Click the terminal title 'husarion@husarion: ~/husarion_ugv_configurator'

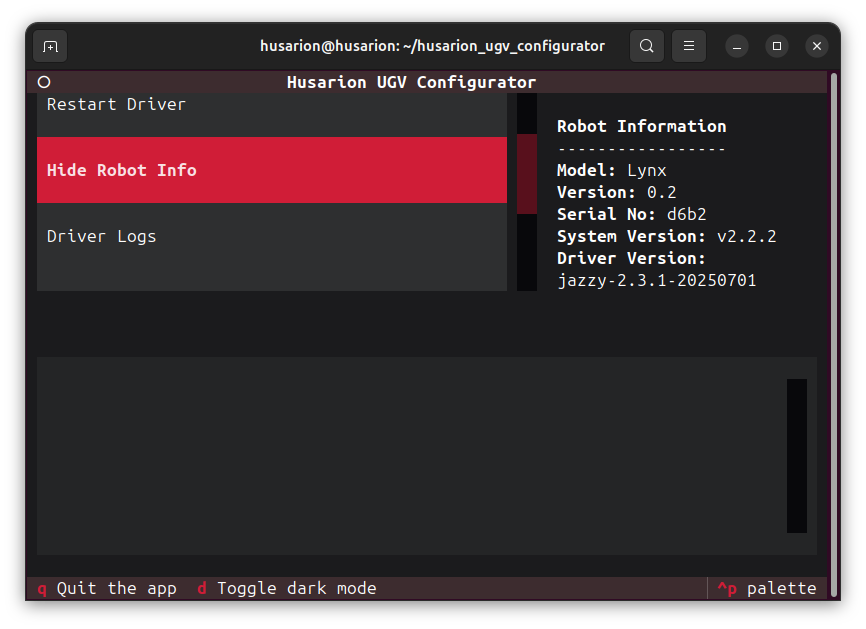[432, 46]
